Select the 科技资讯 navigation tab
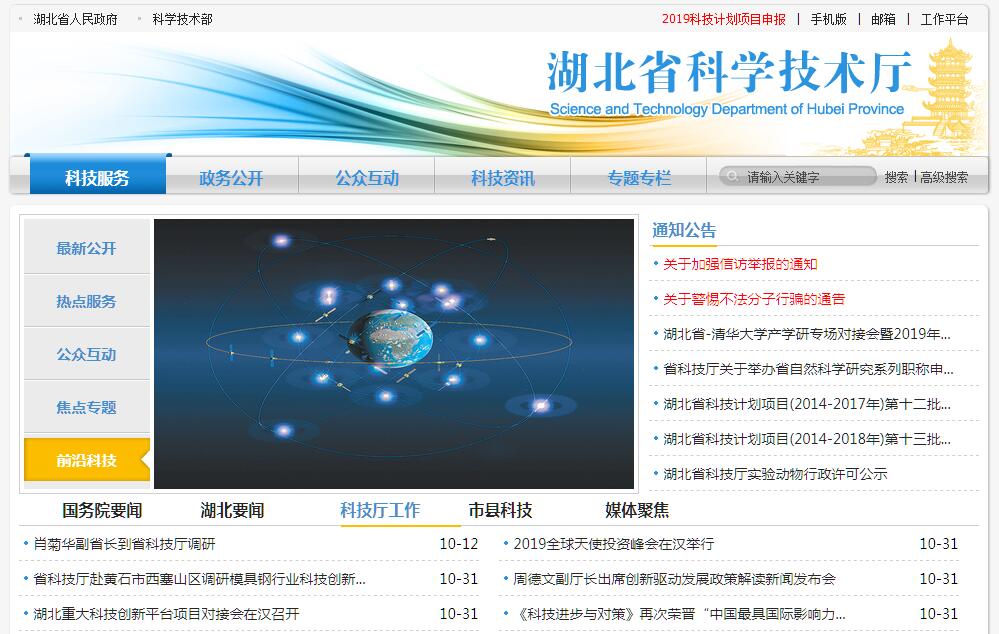The width and height of the screenshot is (999, 634). pyautogui.click(x=503, y=177)
